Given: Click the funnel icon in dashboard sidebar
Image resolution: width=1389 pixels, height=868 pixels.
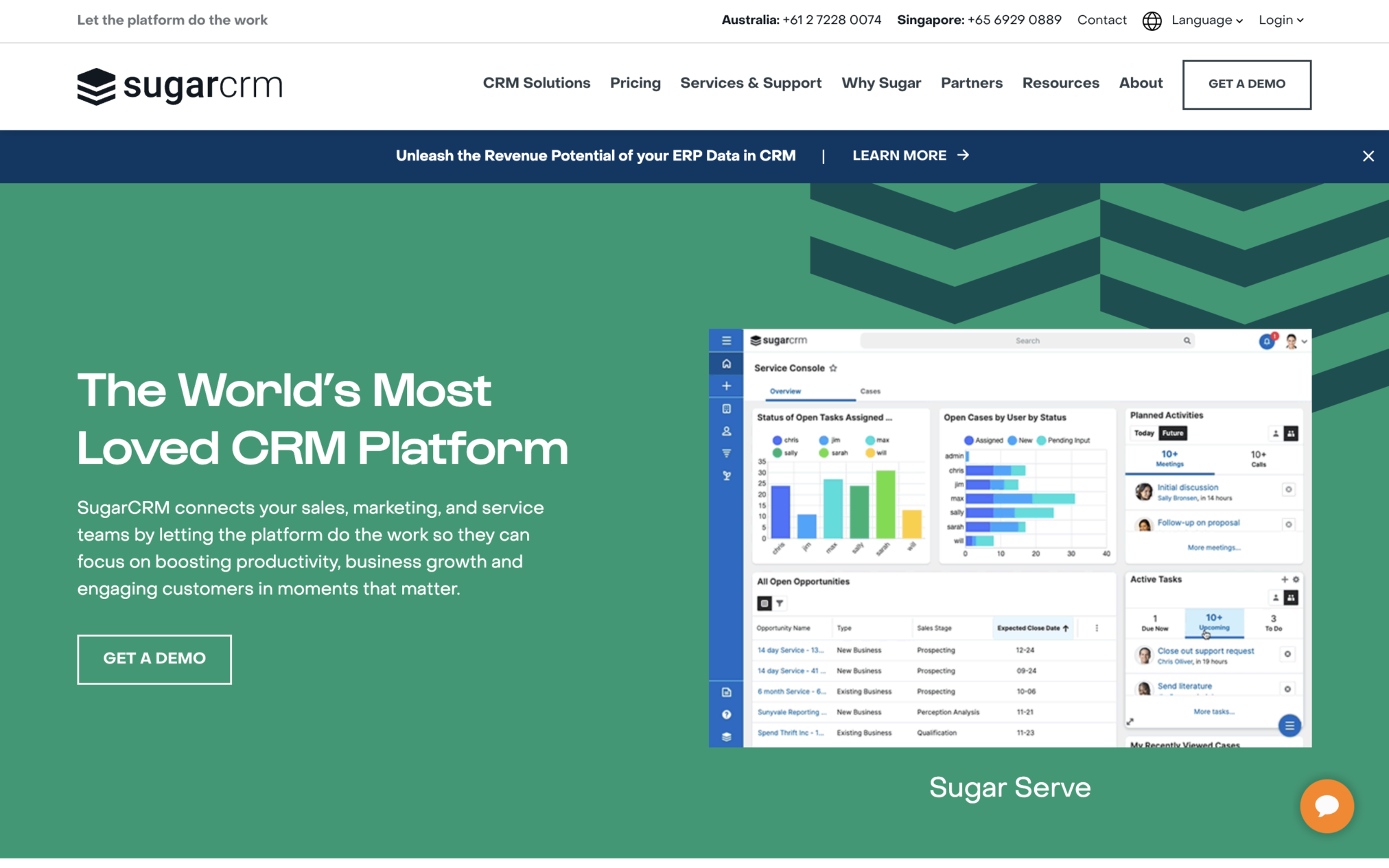Looking at the screenshot, I should pos(726,454).
